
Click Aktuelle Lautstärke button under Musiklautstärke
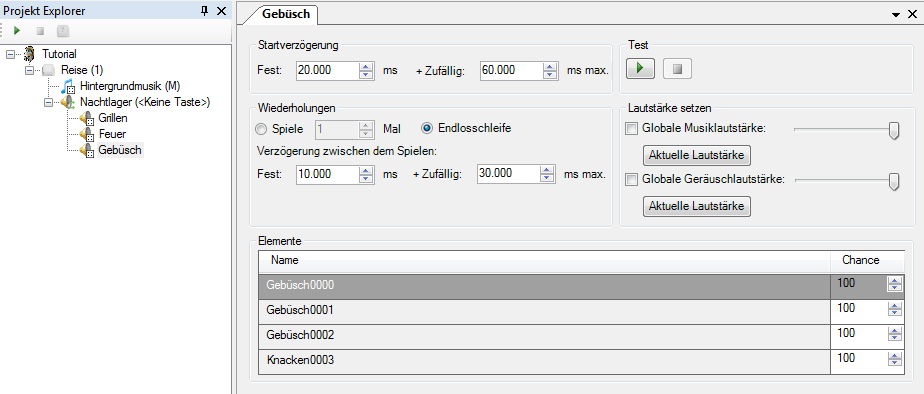697,155
